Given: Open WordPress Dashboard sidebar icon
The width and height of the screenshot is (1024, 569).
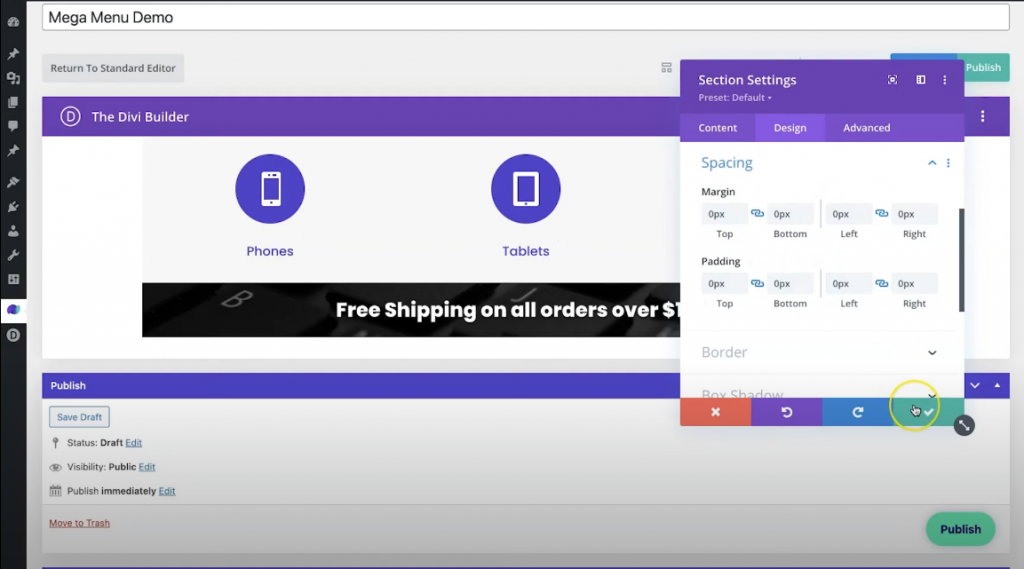Looking at the screenshot, I should pos(13,22).
